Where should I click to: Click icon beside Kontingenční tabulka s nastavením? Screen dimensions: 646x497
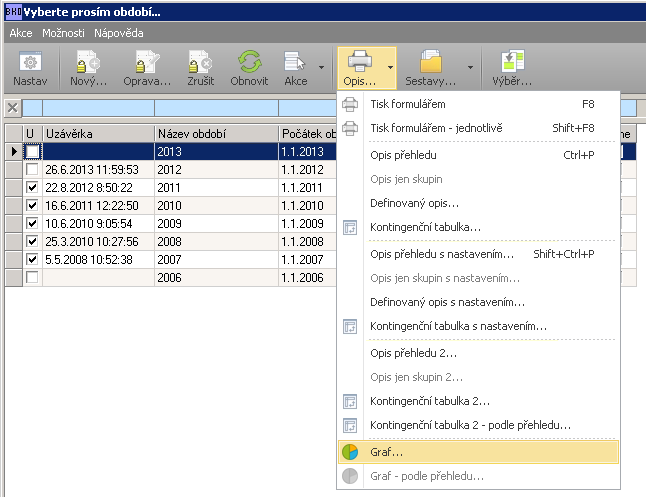point(350,326)
